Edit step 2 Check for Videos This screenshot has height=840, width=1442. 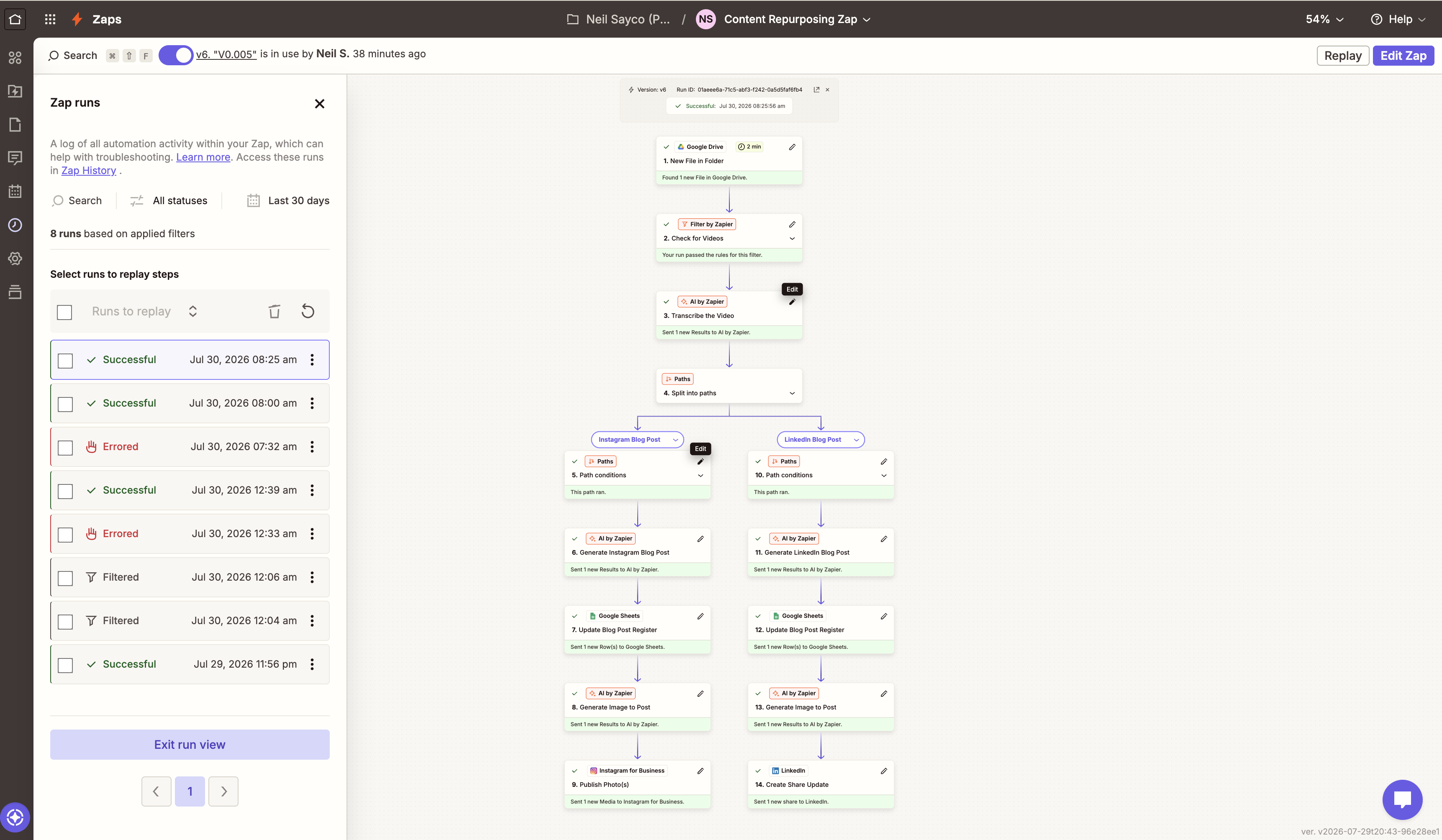tap(792, 224)
